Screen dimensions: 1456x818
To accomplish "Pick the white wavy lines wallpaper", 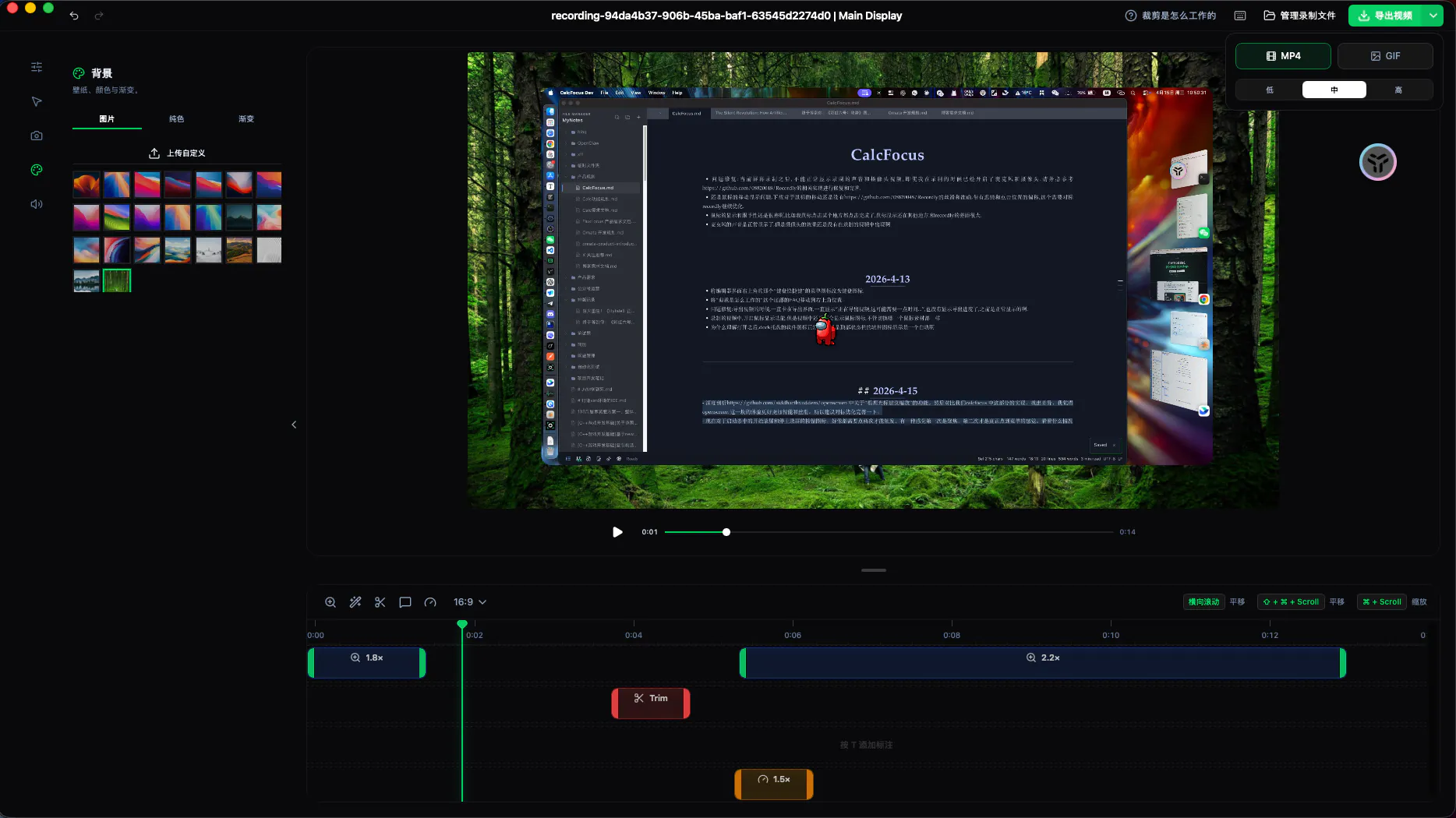I will point(269,250).
